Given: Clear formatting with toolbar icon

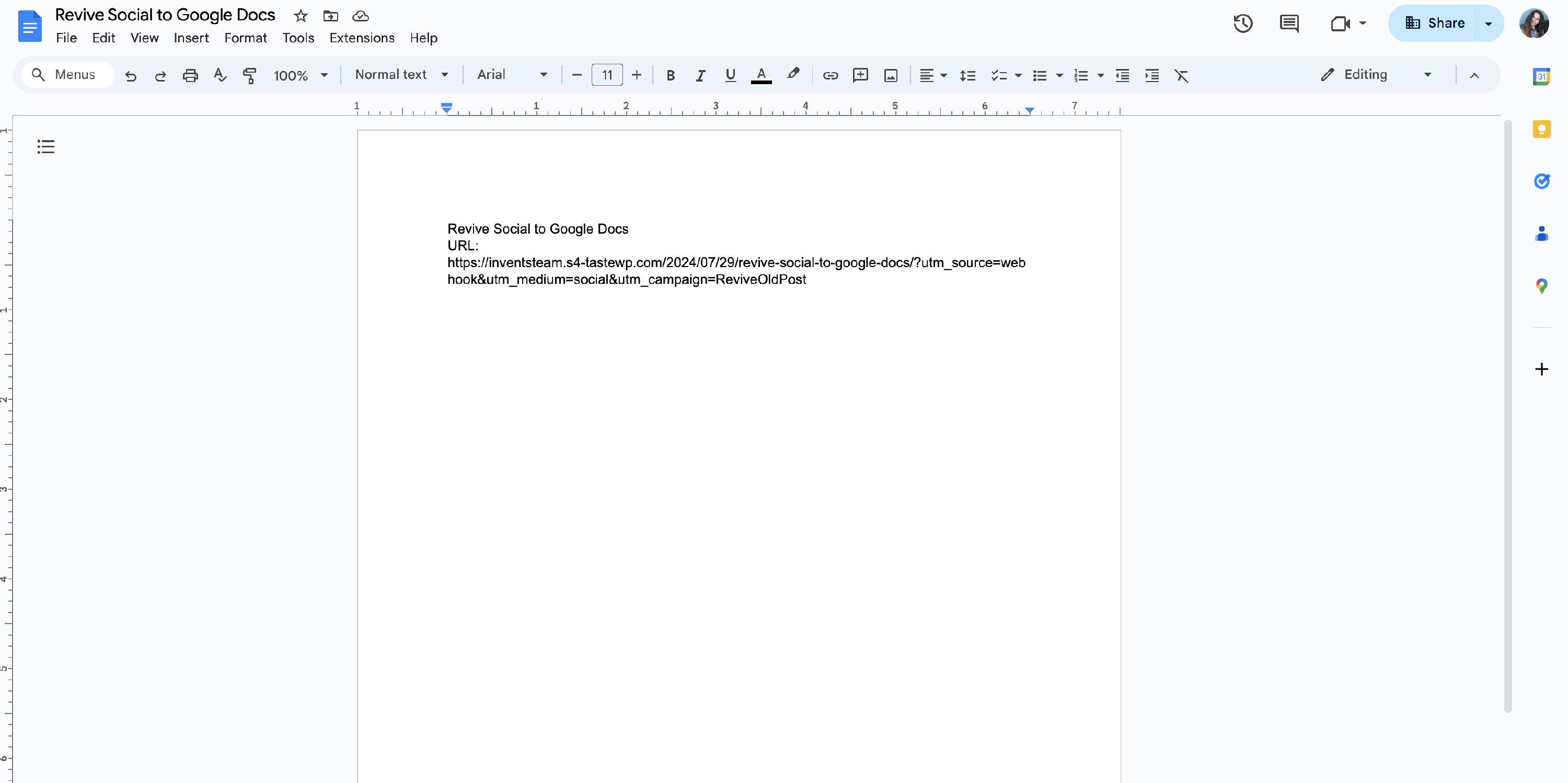Looking at the screenshot, I should (1181, 75).
